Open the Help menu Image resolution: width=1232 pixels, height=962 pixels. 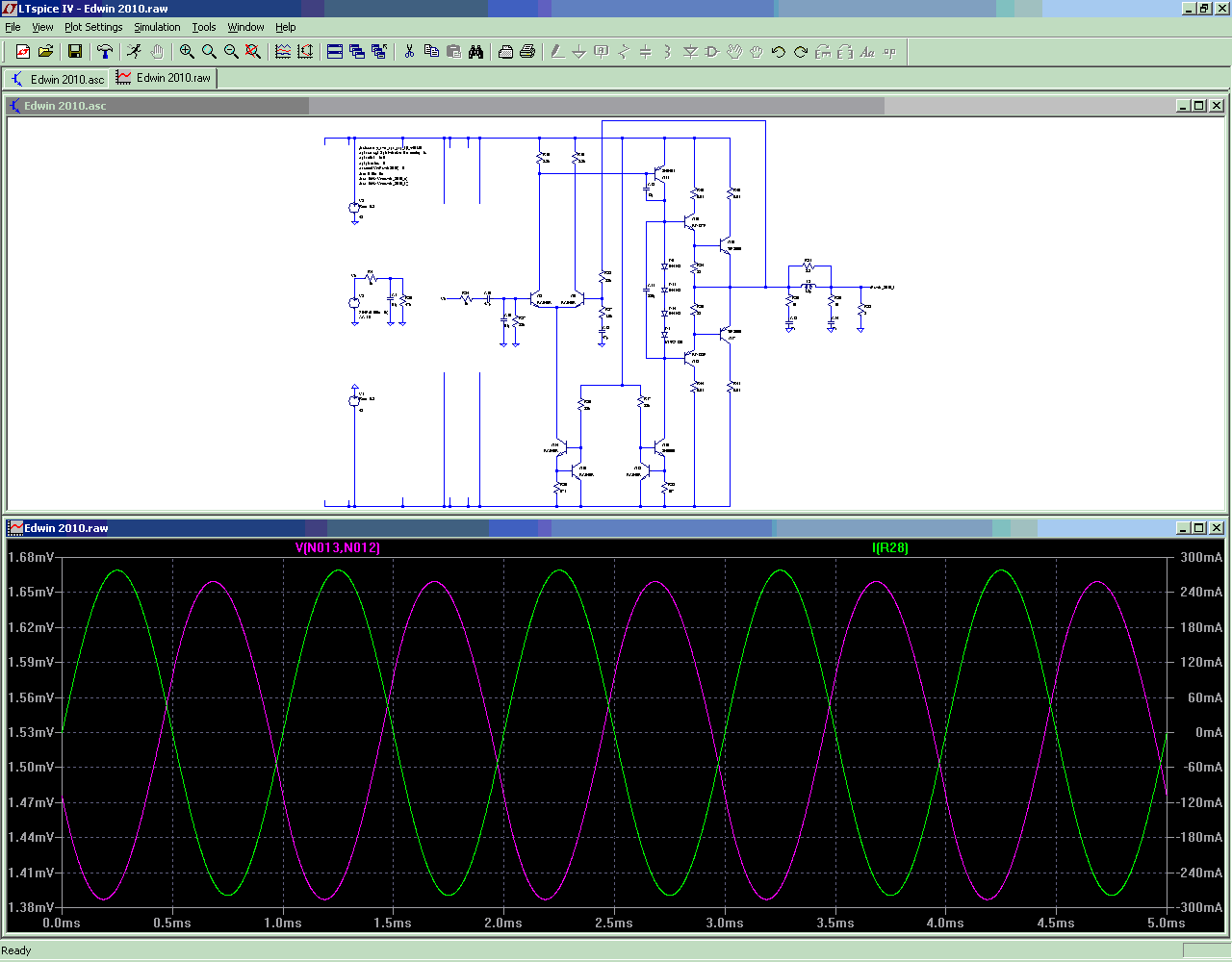coord(286,27)
